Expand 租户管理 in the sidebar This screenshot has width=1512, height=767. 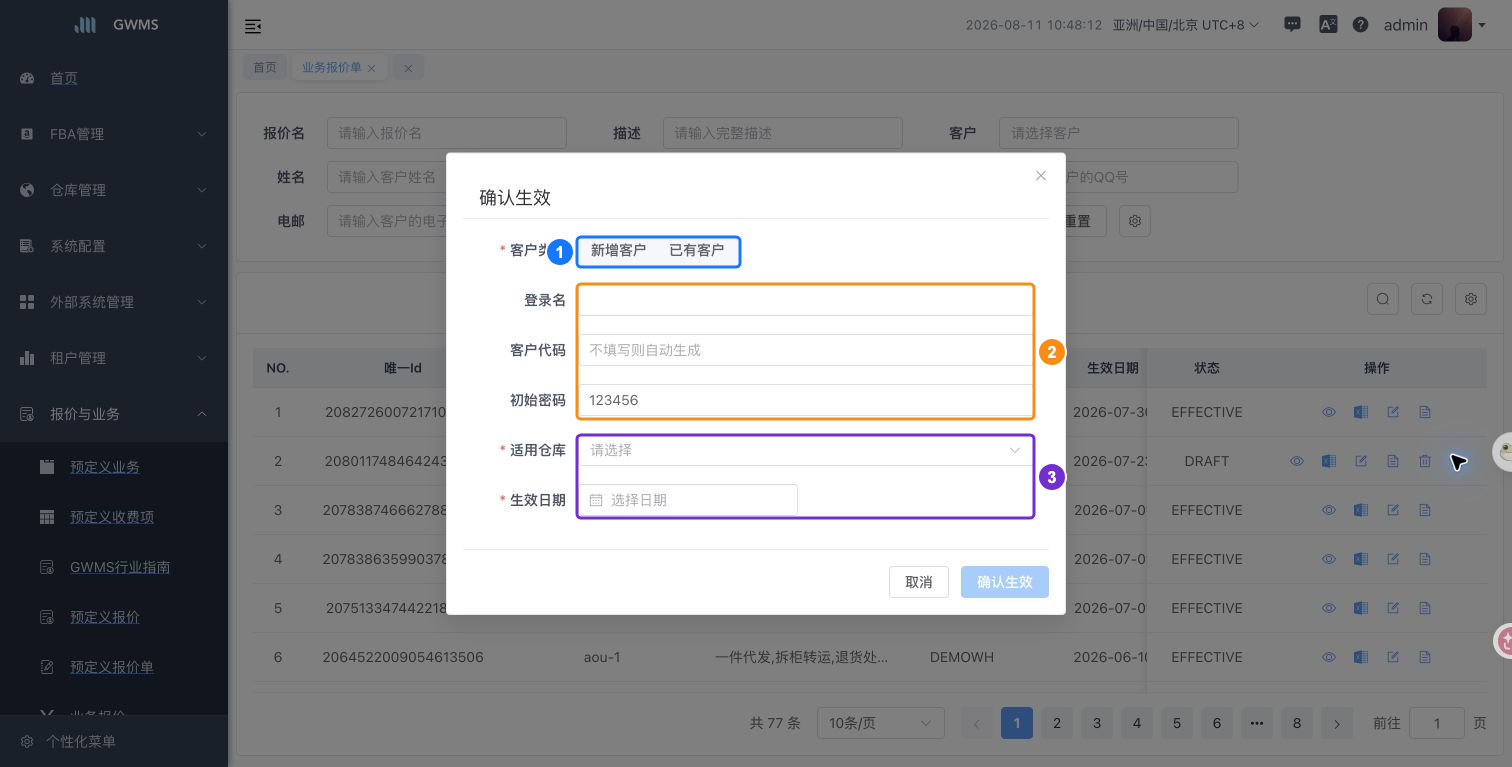coord(114,358)
